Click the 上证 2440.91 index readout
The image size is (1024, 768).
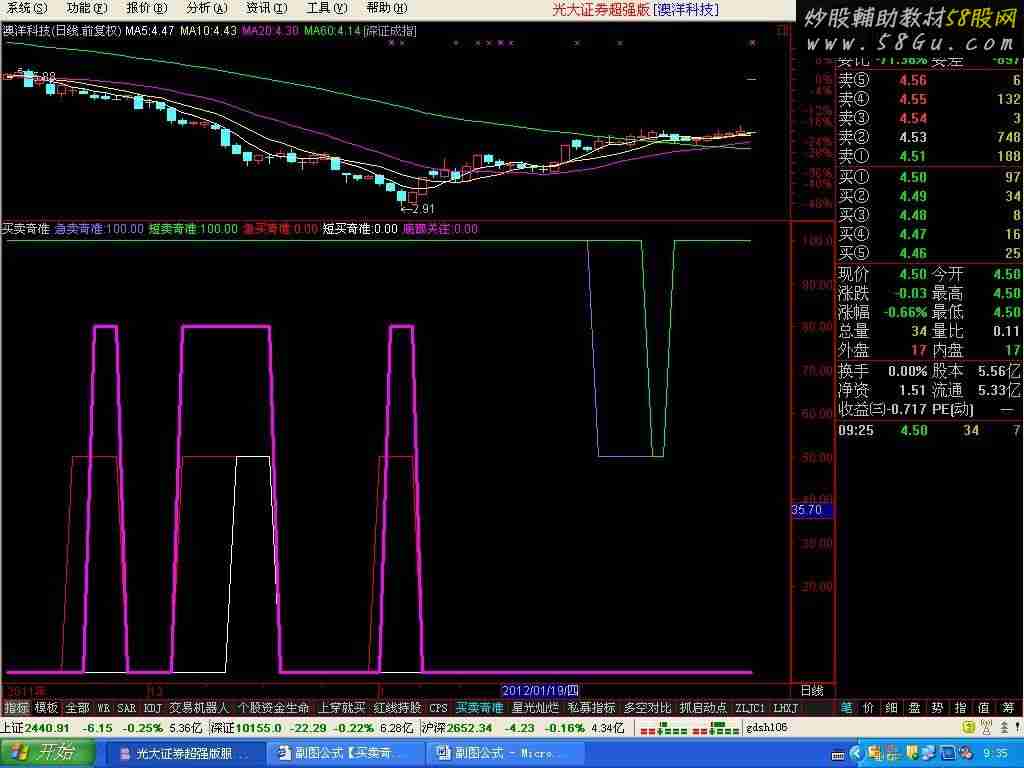(101, 728)
